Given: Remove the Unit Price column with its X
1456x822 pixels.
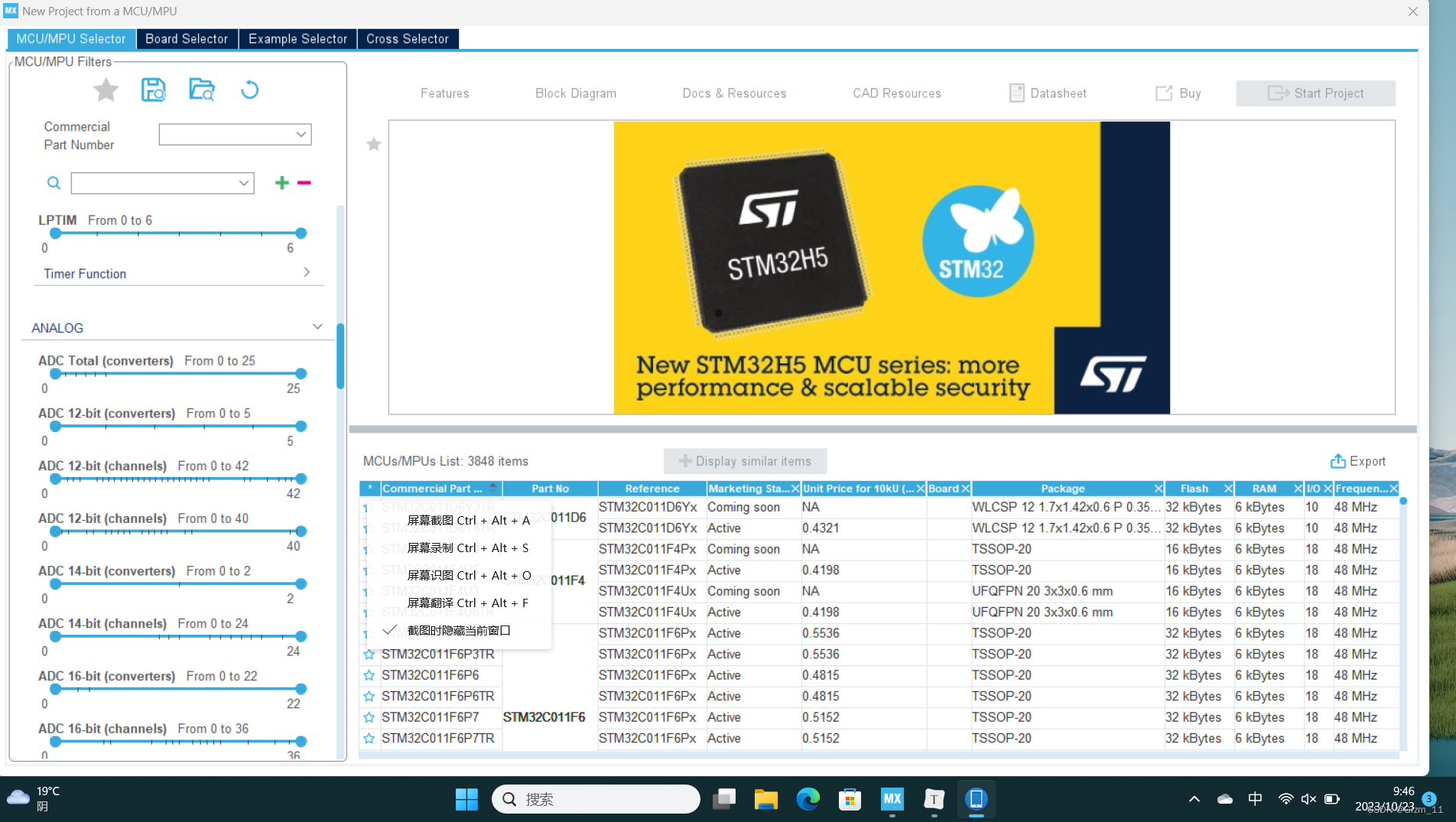Looking at the screenshot, I should 921,489.
